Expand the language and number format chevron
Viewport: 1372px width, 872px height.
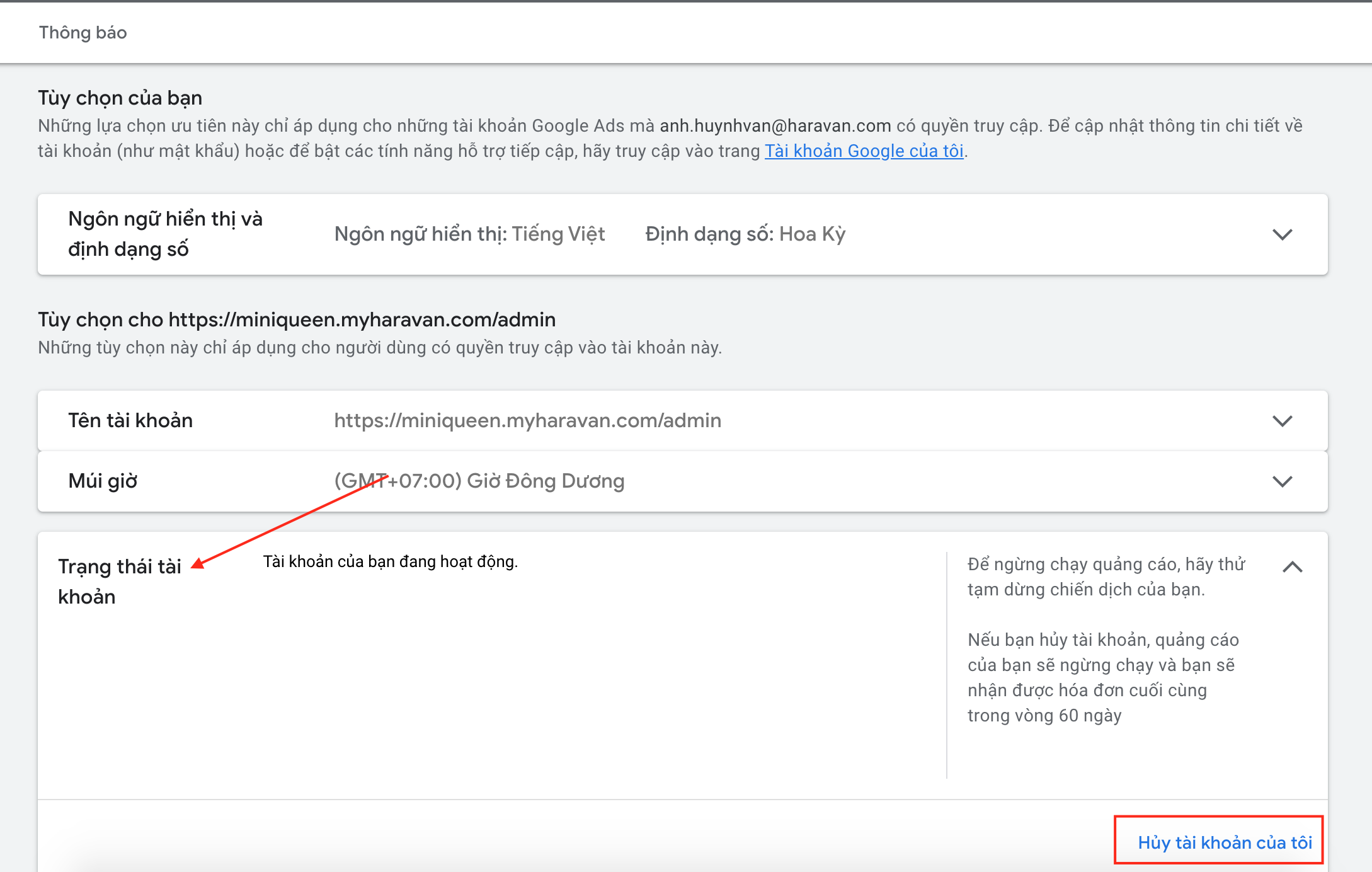click(1282, 234)
